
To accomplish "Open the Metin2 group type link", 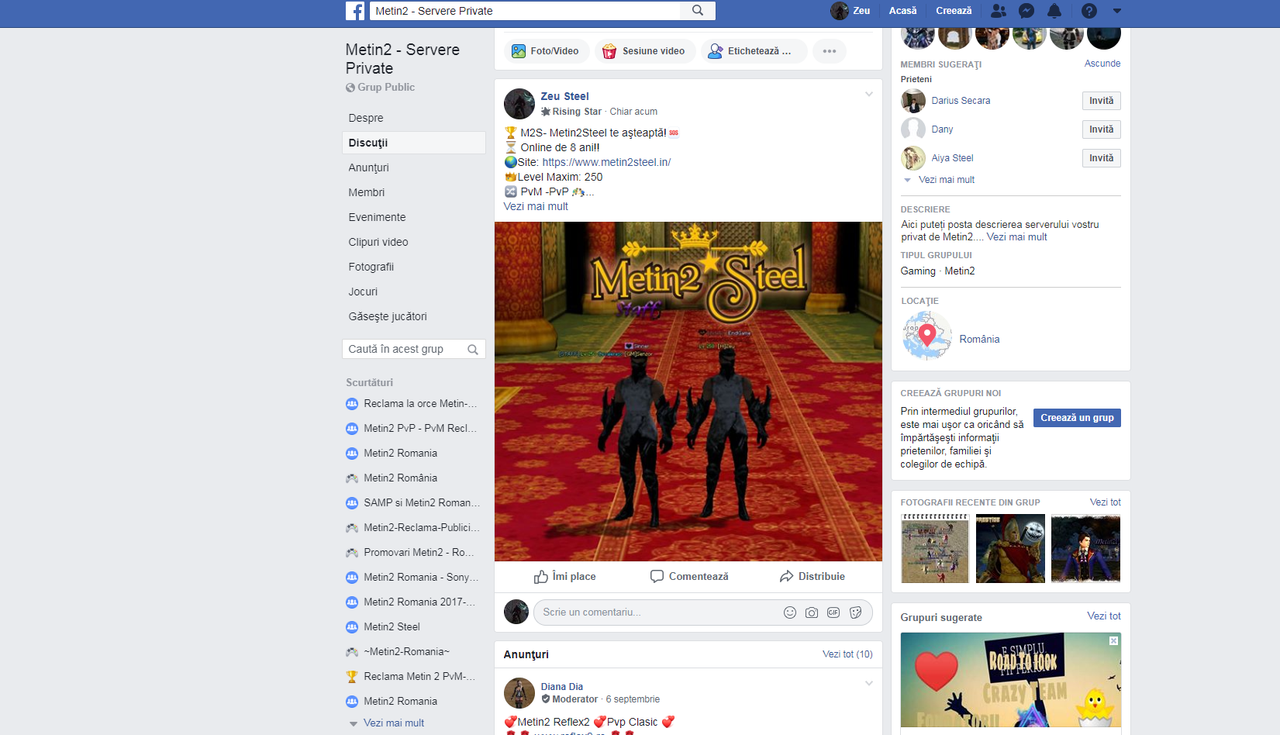I will 960,271.
